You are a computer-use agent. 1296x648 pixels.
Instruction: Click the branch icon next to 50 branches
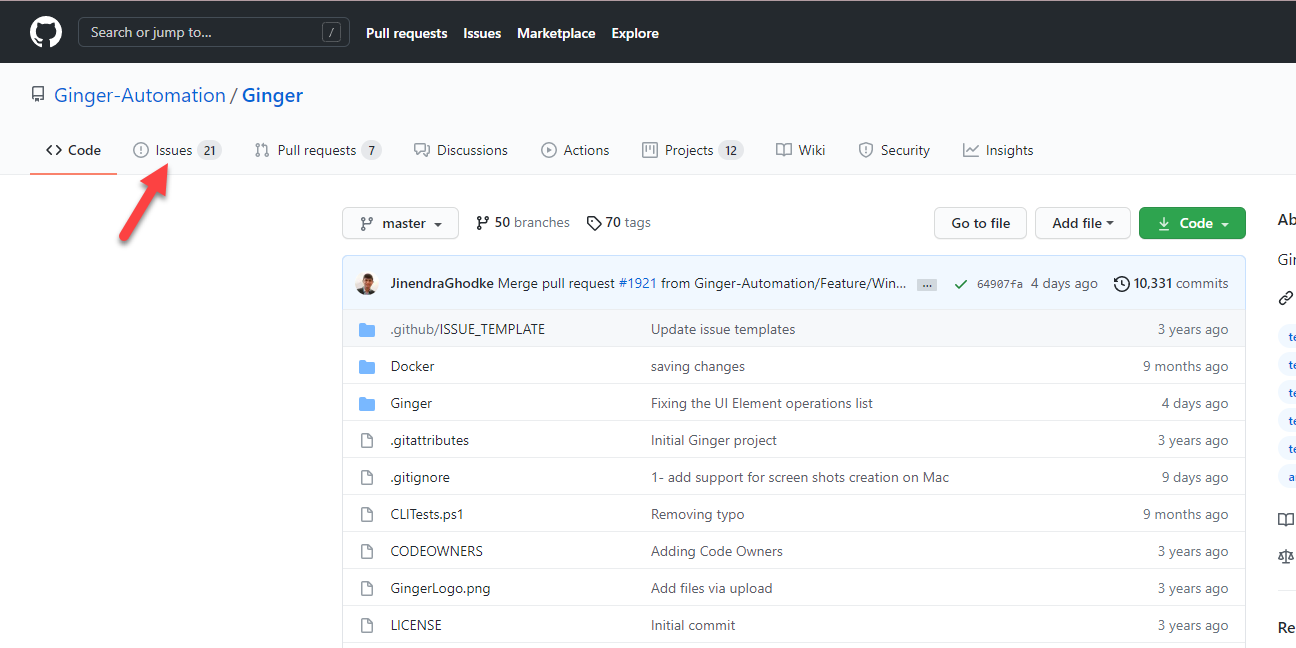point(483,223)
